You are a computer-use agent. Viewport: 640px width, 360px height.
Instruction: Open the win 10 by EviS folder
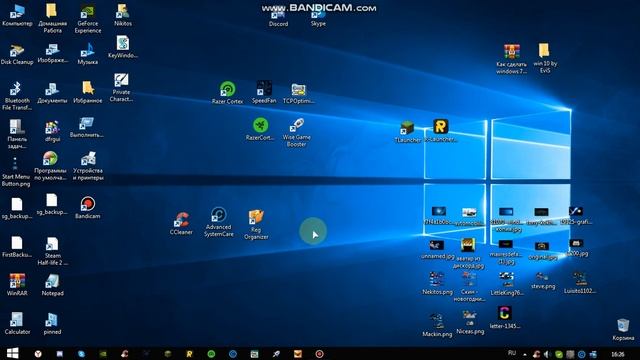click(544, 58)
